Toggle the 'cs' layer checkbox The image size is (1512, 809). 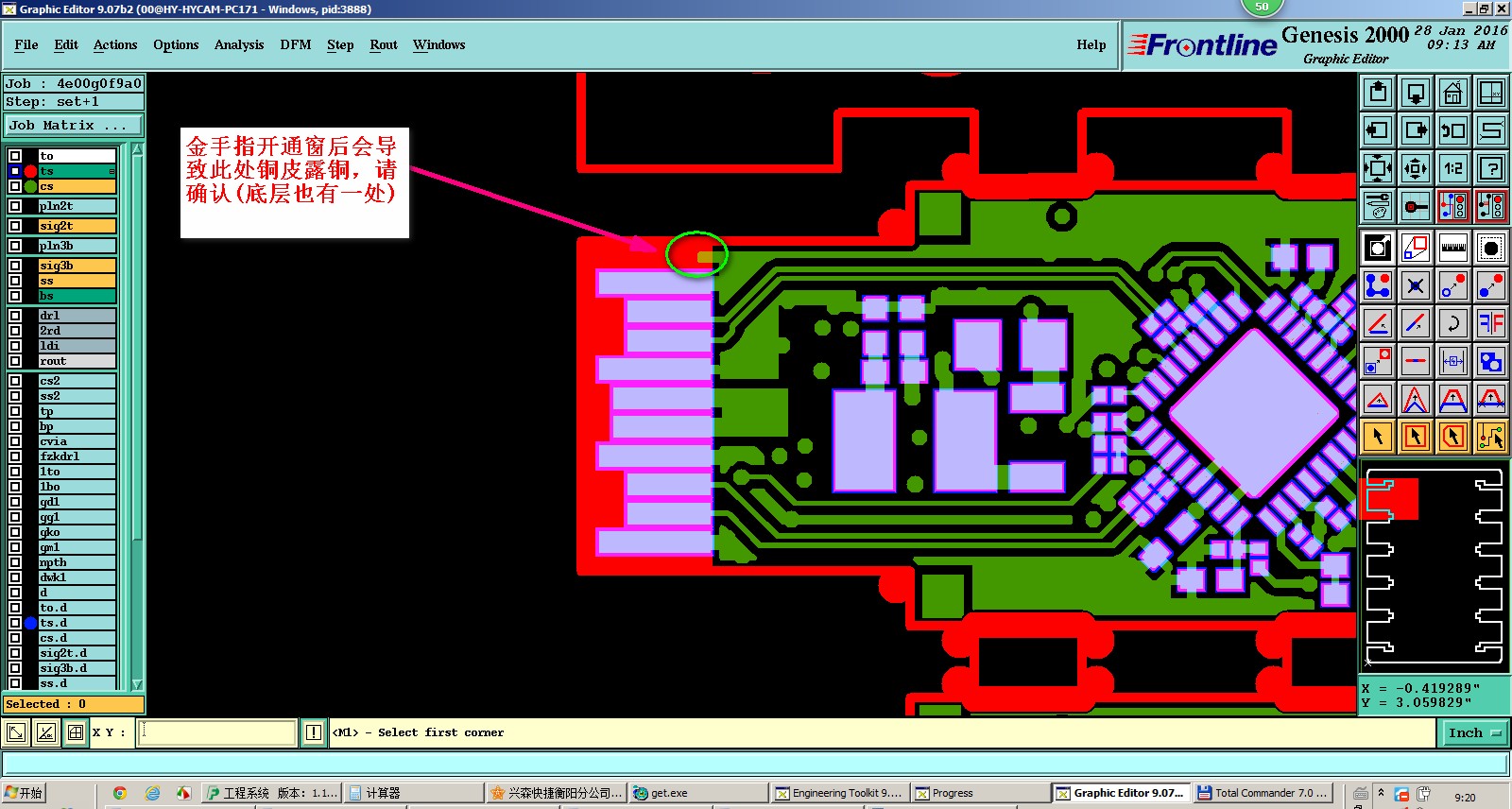tap(15, 186)
